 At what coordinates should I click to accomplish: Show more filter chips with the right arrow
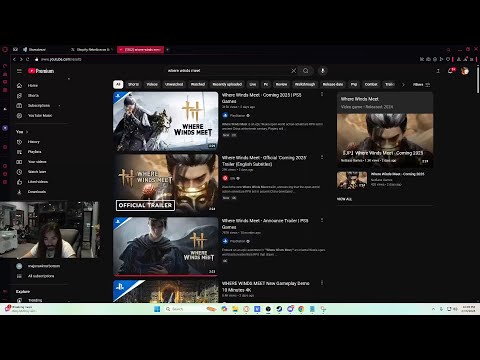403,84
